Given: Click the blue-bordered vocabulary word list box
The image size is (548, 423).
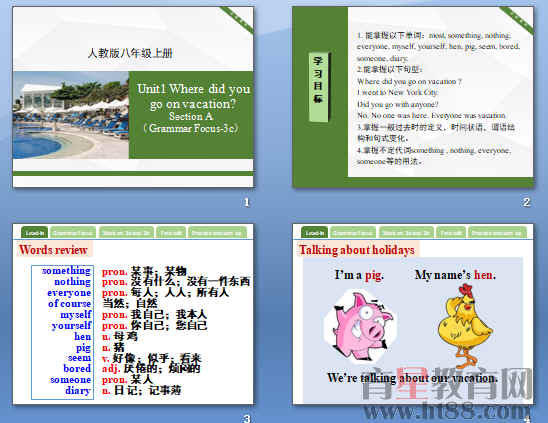Looking at the screenshot, I should click(63, 332).
